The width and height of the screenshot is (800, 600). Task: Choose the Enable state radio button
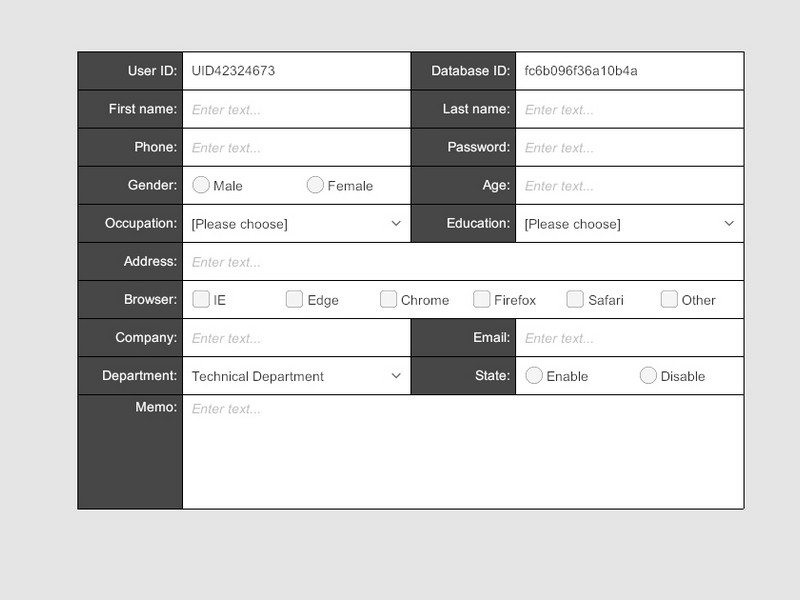tap(534, 376)
